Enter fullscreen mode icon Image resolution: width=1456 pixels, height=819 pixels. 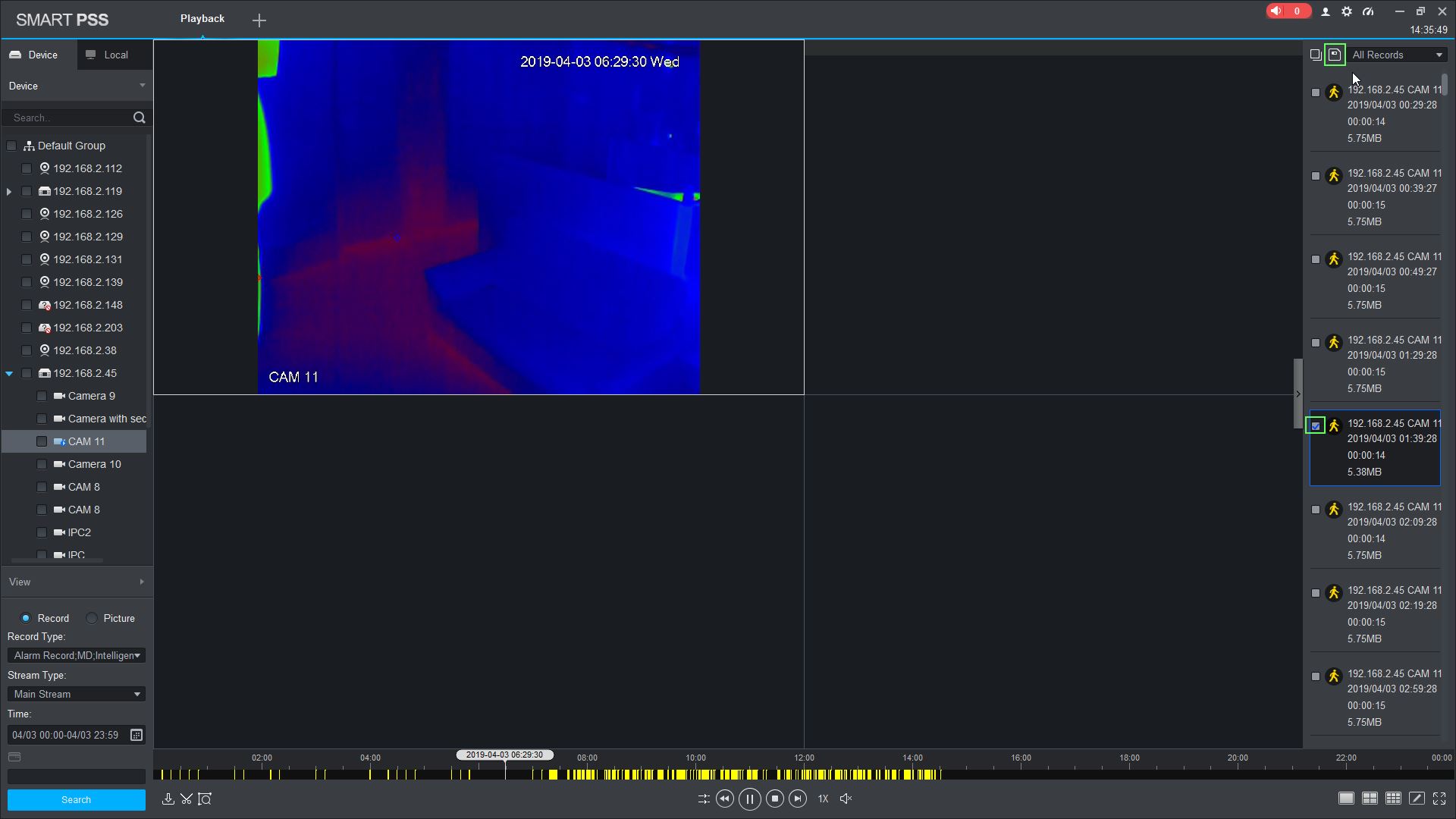pyautogui.click(x=1439, y=799)
